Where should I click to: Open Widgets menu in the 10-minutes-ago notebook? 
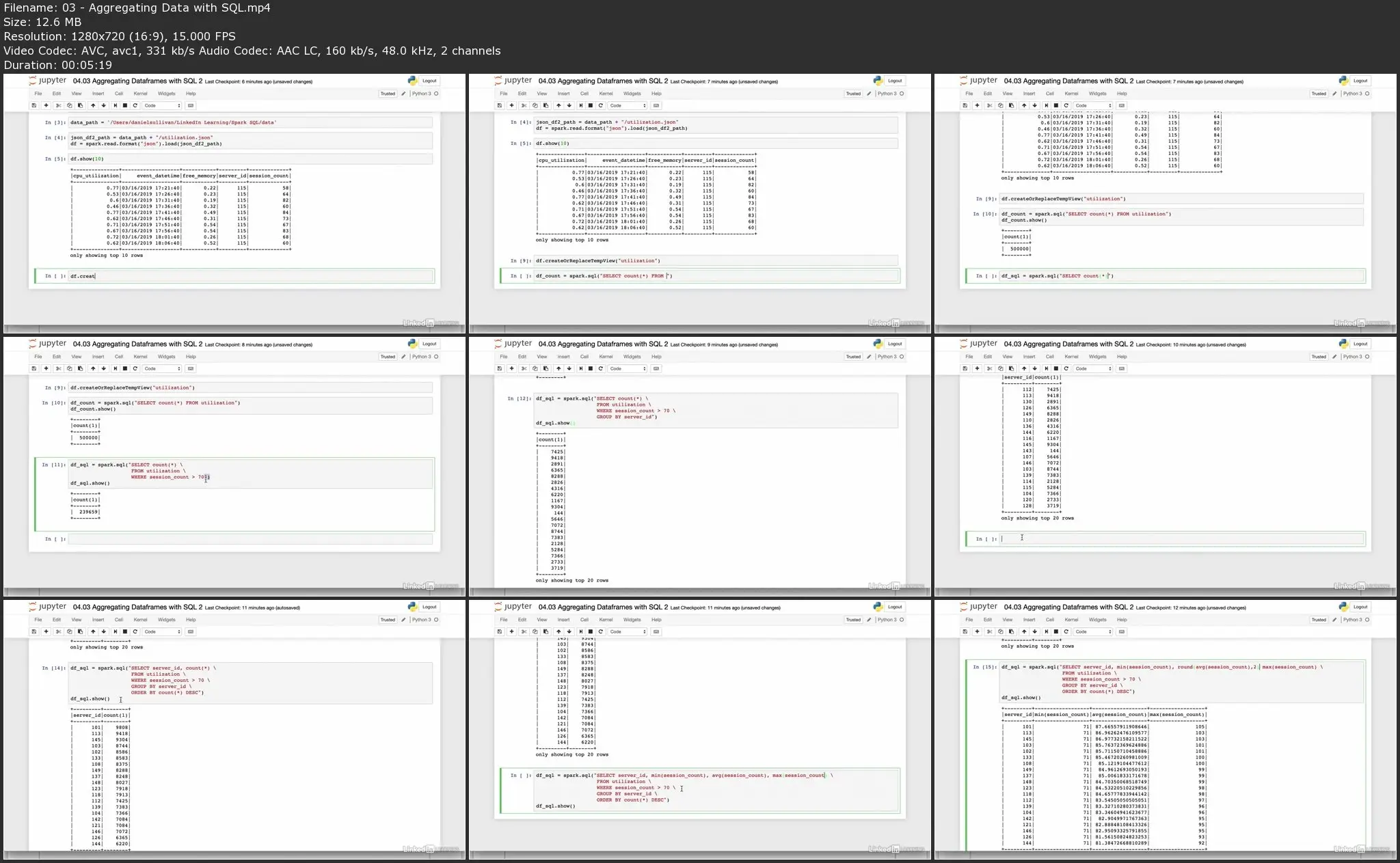coord(1097,357)
